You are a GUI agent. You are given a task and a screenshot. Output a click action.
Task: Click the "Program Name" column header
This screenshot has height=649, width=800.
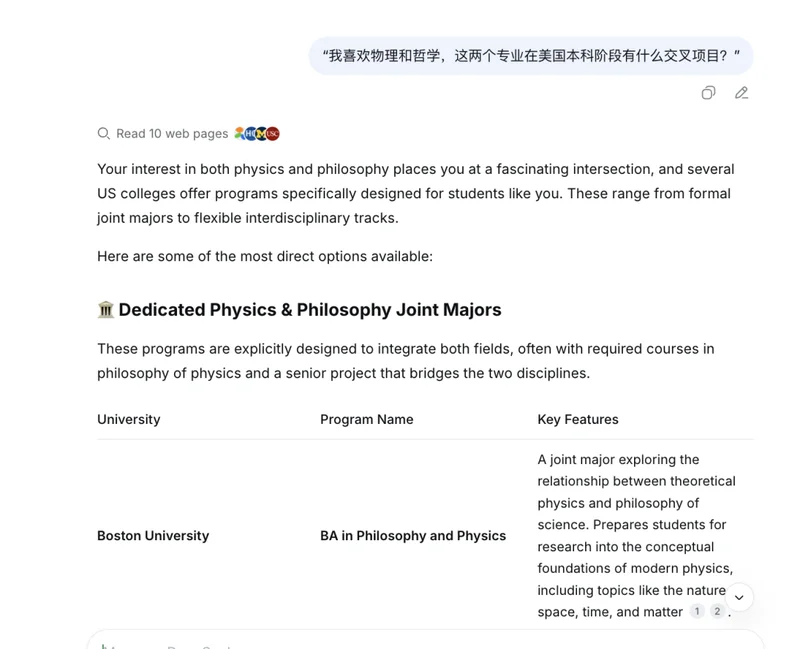366,420
